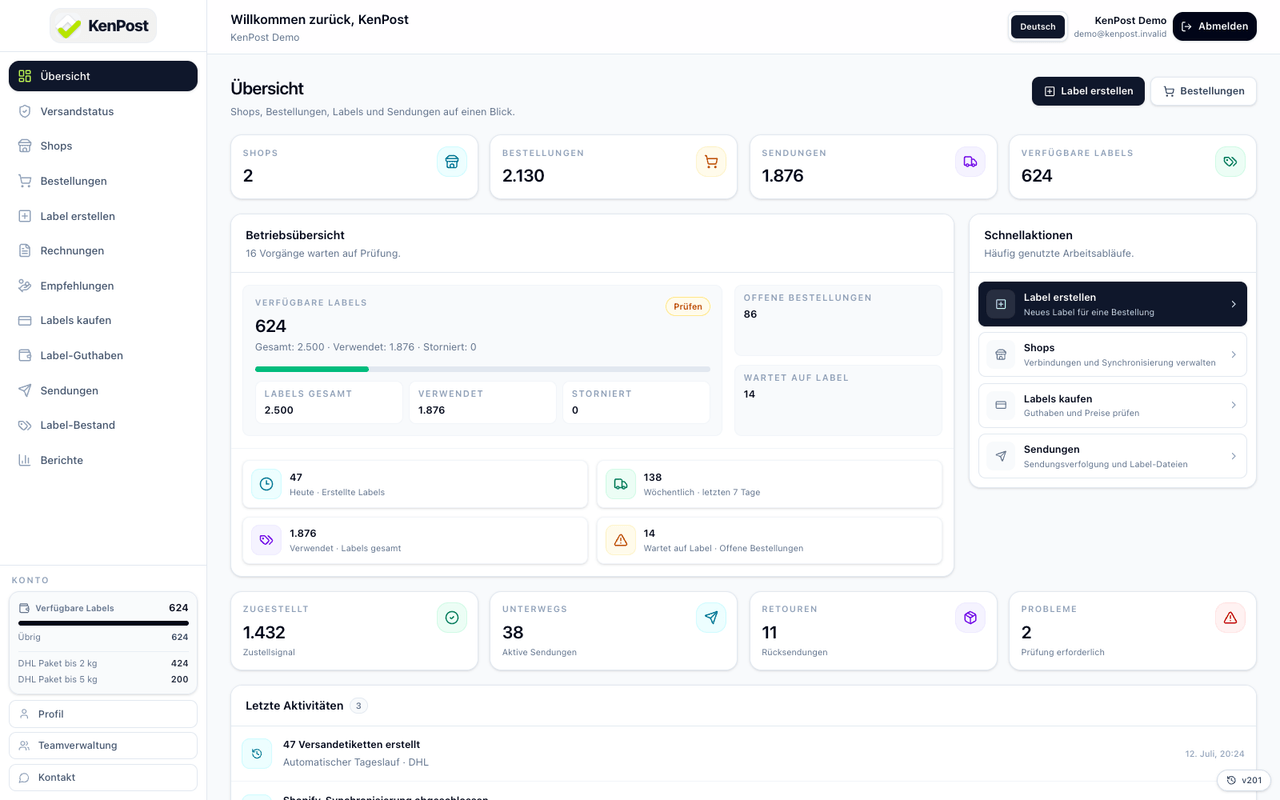Expand the Label erstellen quick action chevron

1233,304
